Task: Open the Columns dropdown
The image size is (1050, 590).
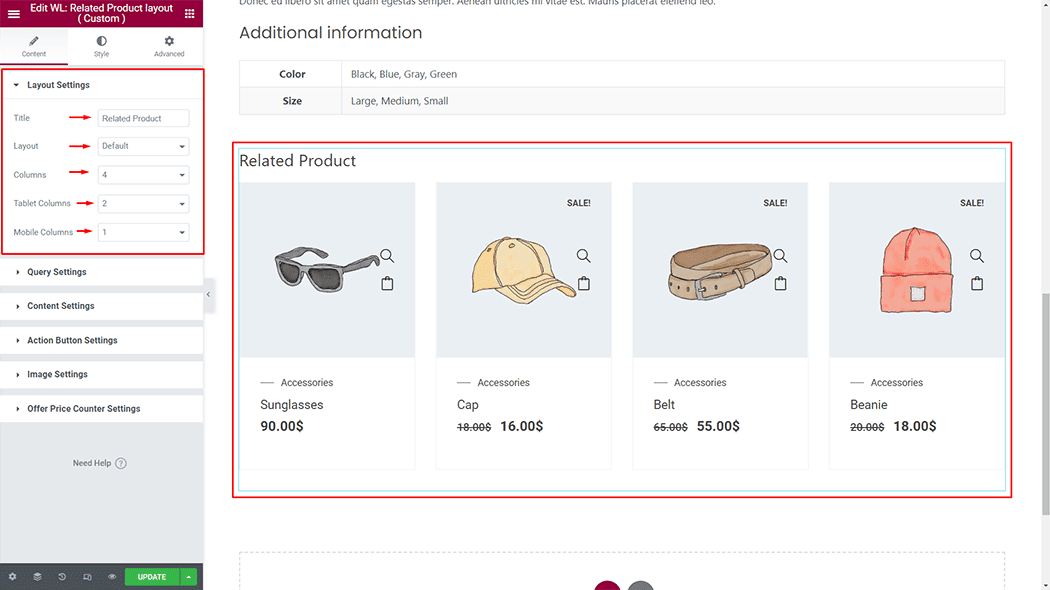Action: click(x=144, y=175)
